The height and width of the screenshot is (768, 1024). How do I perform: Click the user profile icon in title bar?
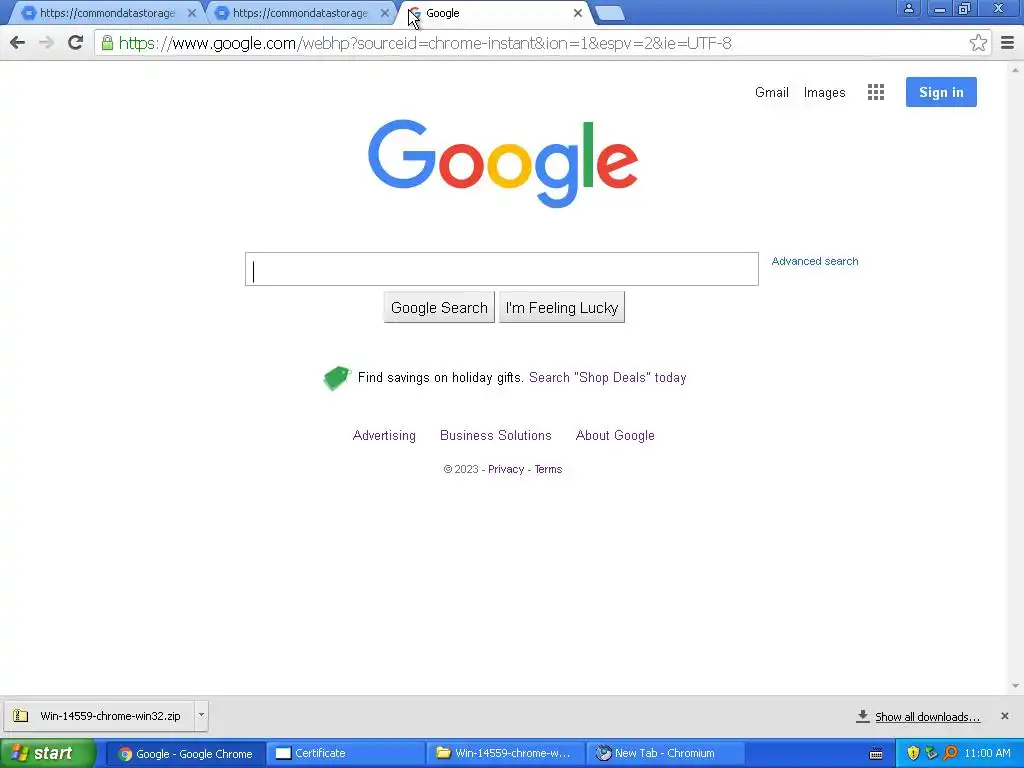pyautogui.click(x=908, y=8)
